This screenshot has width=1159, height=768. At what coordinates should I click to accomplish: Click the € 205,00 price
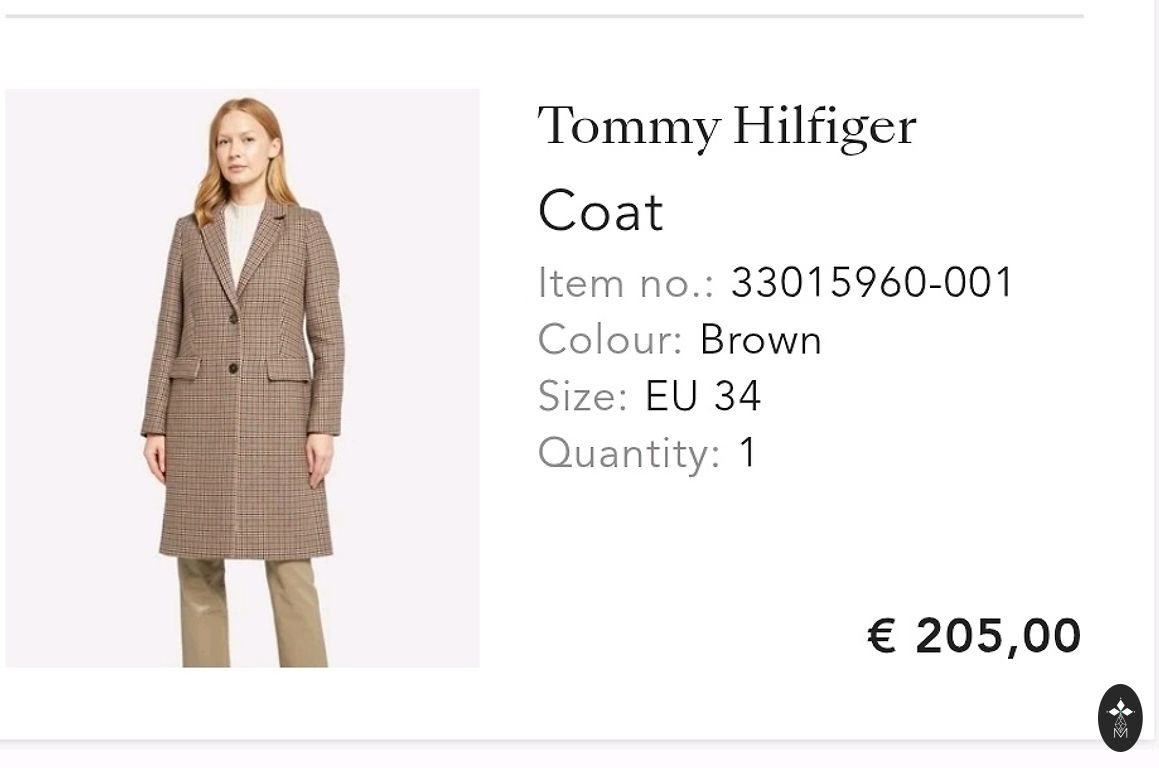(973, 636)
